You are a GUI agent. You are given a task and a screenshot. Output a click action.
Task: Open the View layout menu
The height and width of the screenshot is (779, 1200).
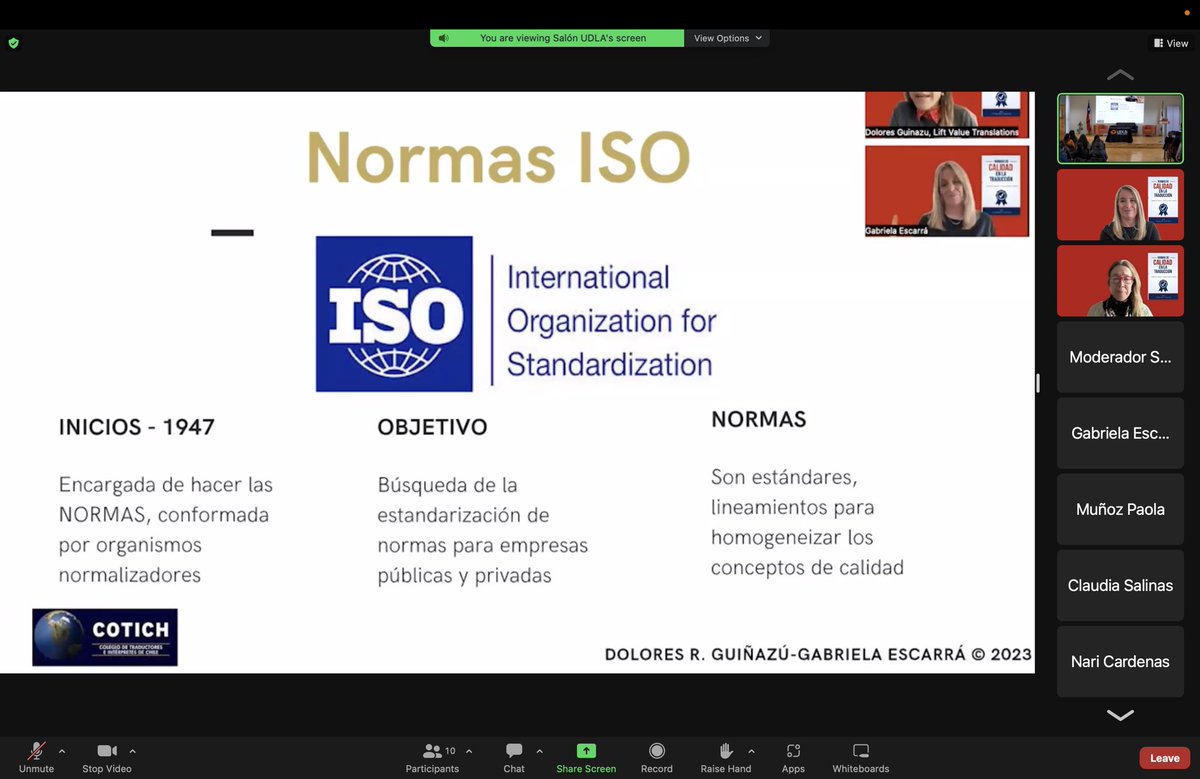1171,43
